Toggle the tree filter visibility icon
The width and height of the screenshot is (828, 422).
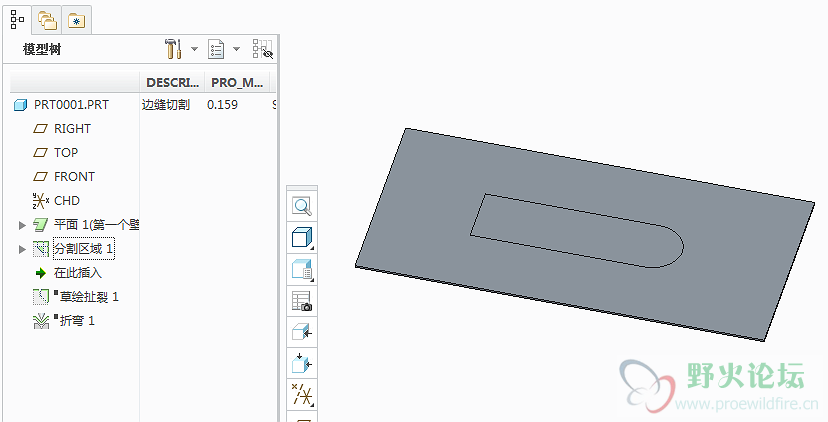point(262,49)
